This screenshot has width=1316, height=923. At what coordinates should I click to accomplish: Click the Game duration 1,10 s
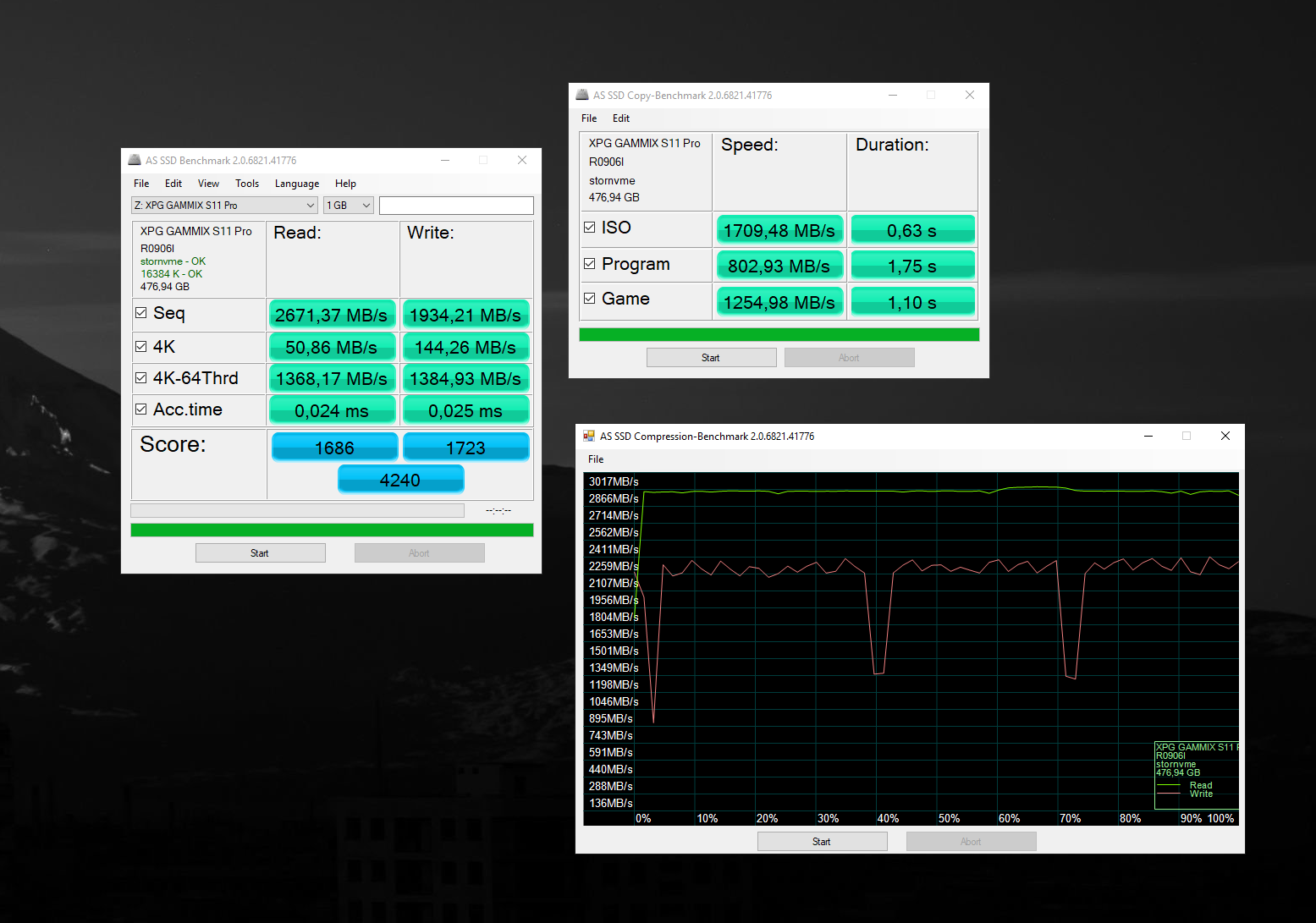[x=912, y=302]
